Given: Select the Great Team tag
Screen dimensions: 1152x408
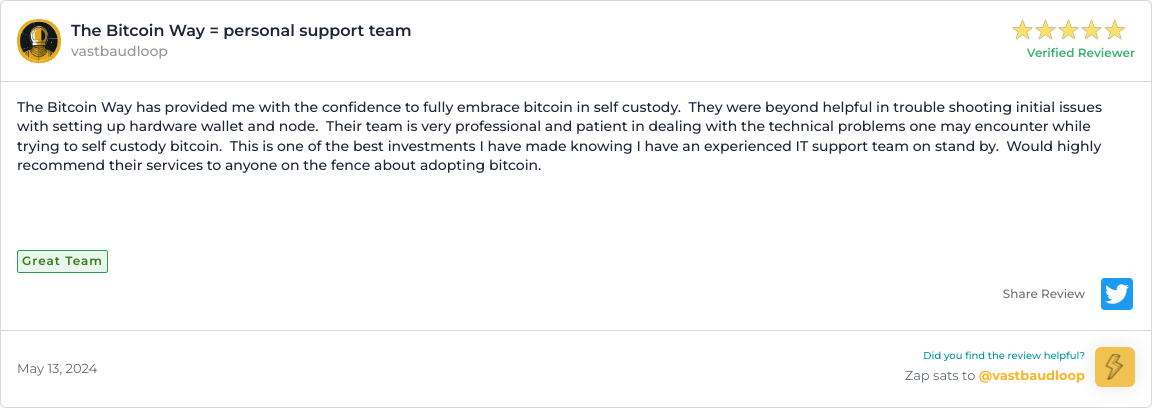Looking at the screenshot, I should point(62,261).
